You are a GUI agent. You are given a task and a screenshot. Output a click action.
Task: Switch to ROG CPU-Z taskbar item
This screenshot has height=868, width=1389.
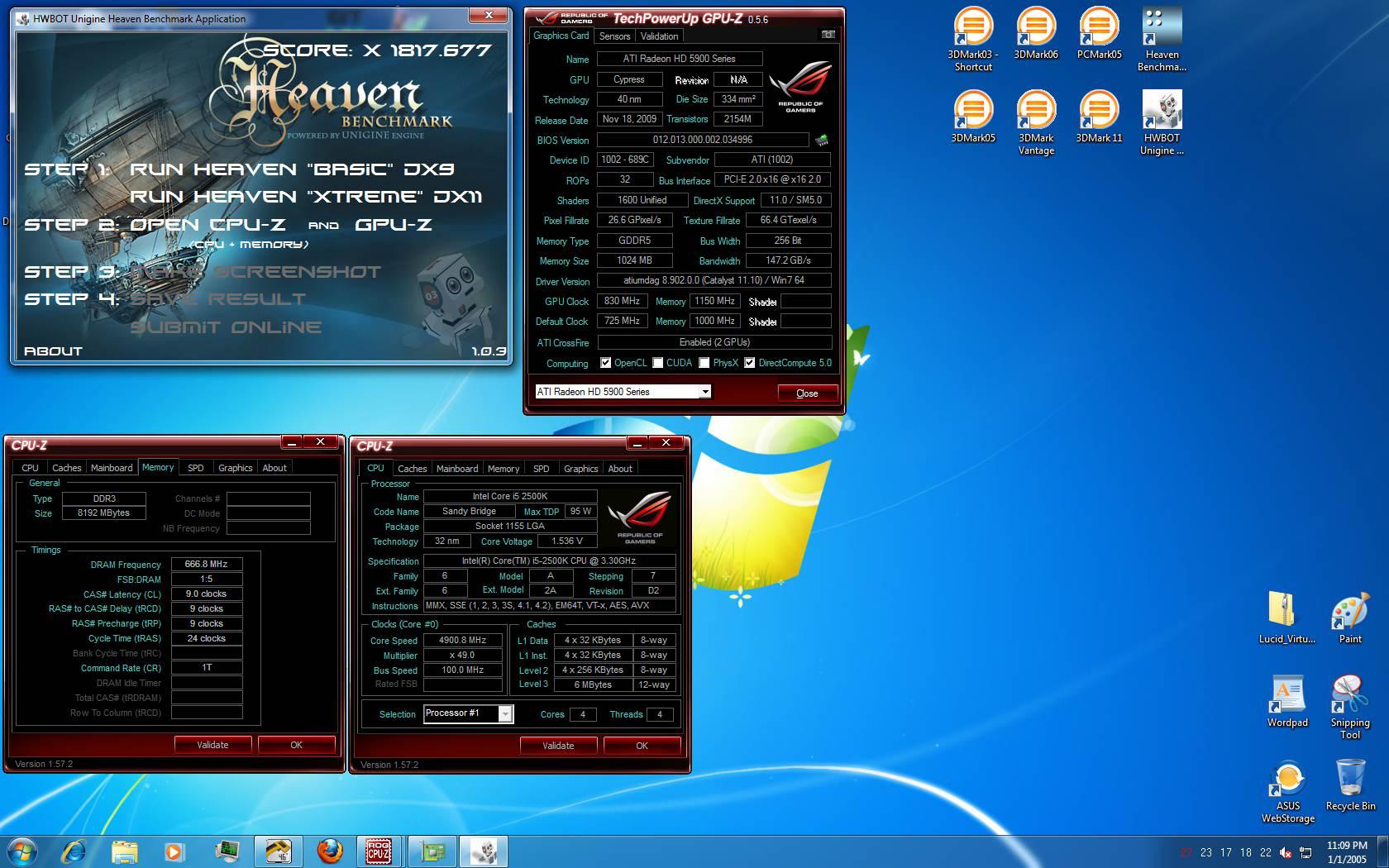(x=379, y=851)
